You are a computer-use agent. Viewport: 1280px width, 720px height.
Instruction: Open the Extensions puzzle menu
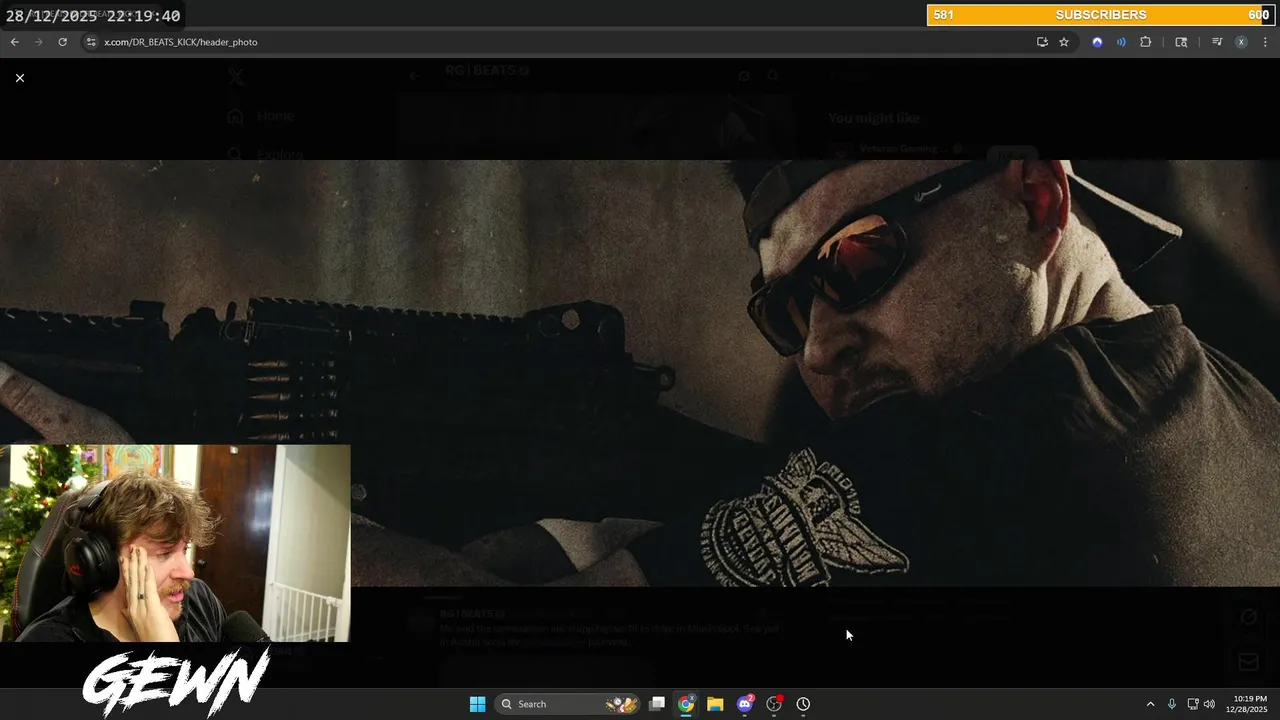point(1146,42)
